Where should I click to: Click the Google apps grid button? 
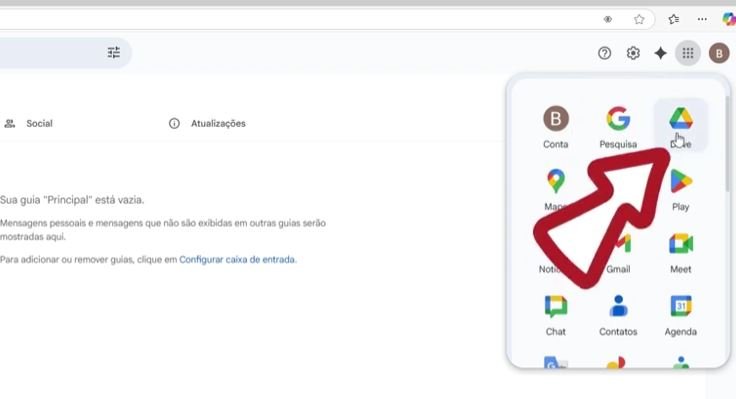click(x=688, y=53)
